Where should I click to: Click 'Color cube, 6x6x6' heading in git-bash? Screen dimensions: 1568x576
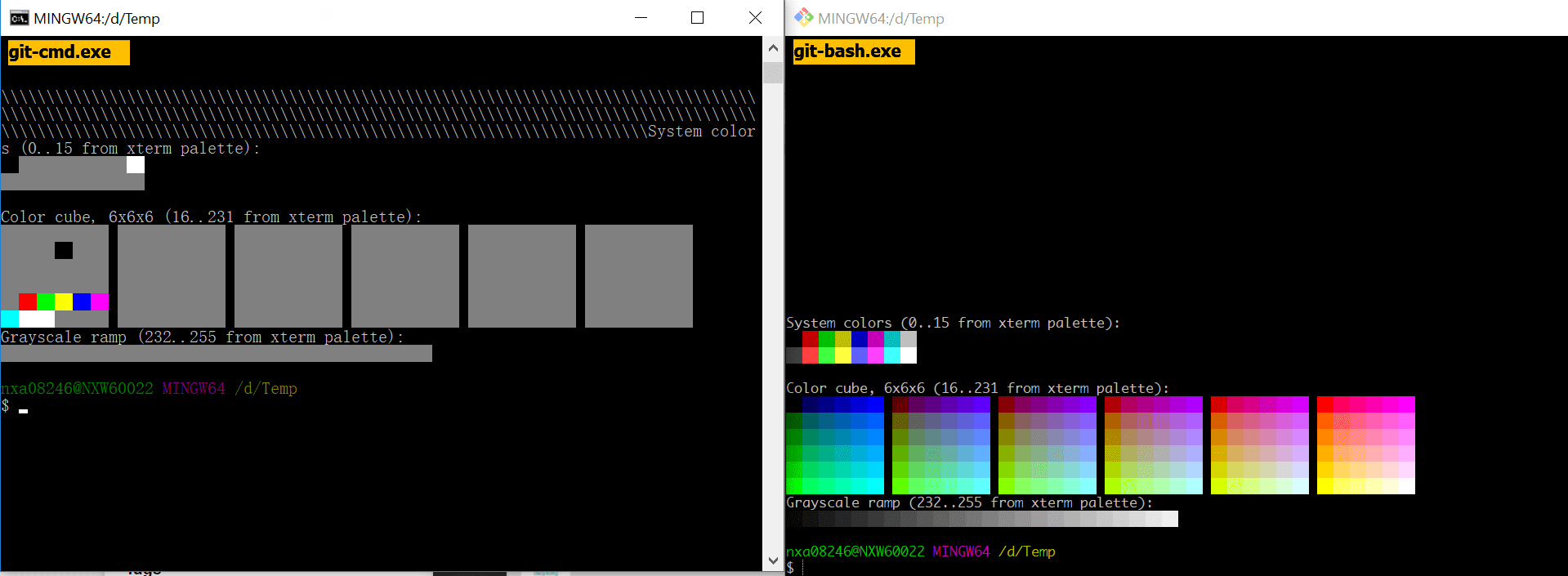(x=977, y=388)
